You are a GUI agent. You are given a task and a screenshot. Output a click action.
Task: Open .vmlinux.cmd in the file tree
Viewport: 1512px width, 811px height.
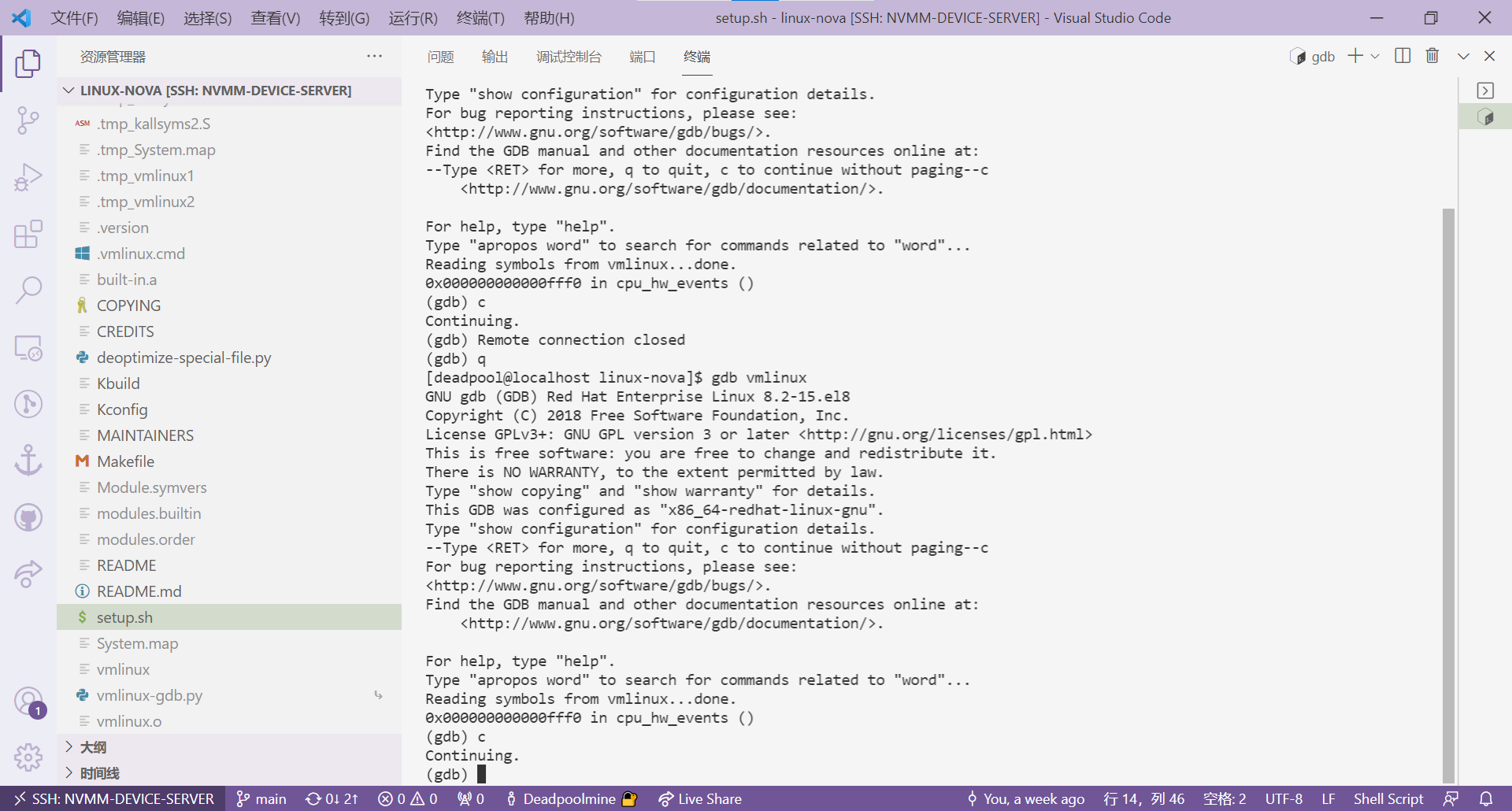tap(229, 254)
